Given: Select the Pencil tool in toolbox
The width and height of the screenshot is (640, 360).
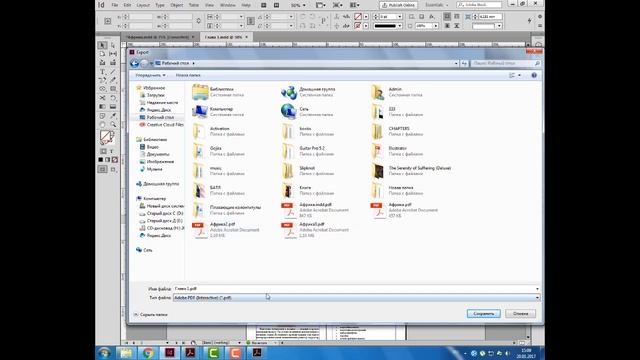Looking at the screenshot, I should [113, 80].
